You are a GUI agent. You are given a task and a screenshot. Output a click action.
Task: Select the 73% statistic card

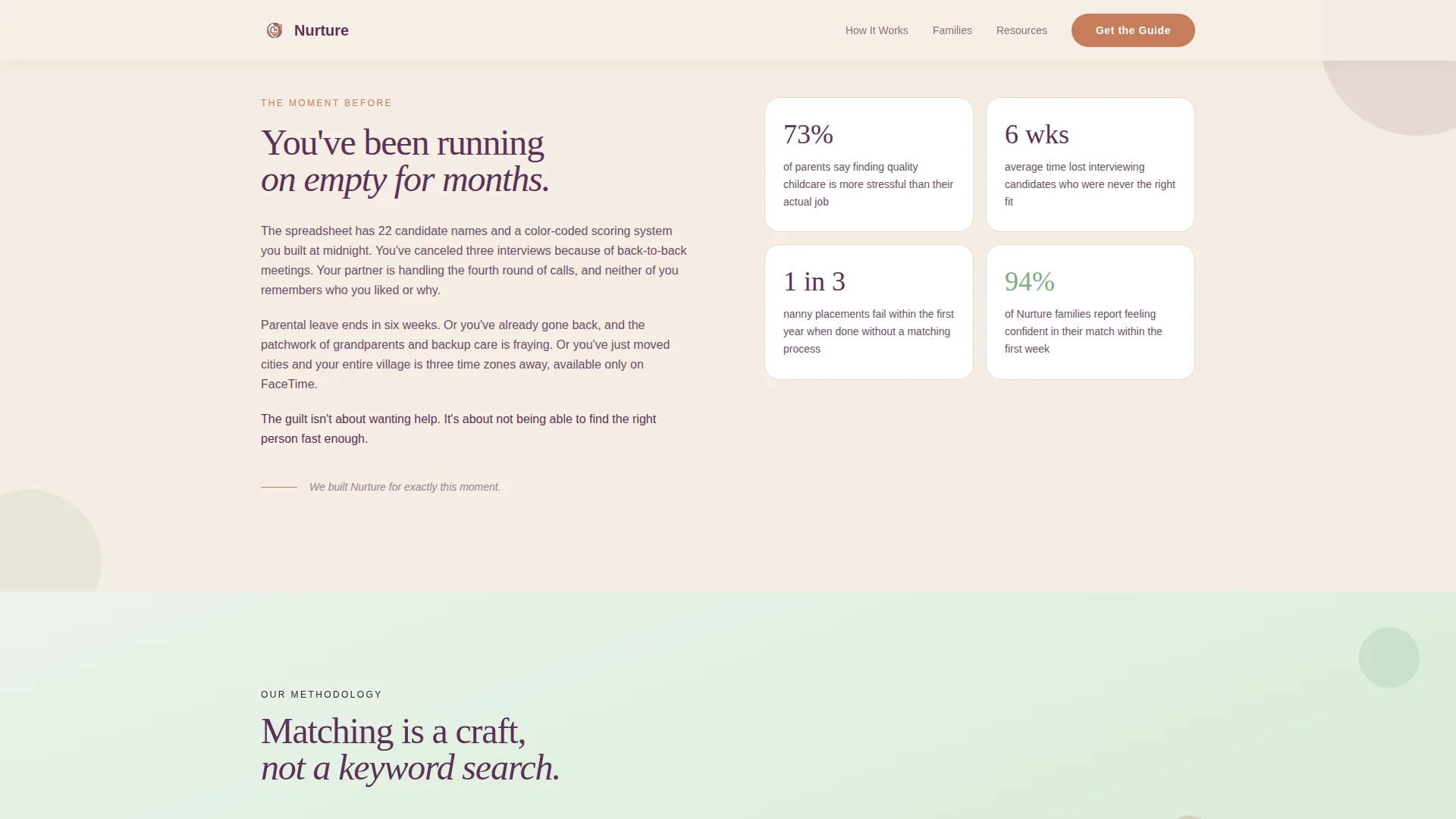tap(869, 165)
